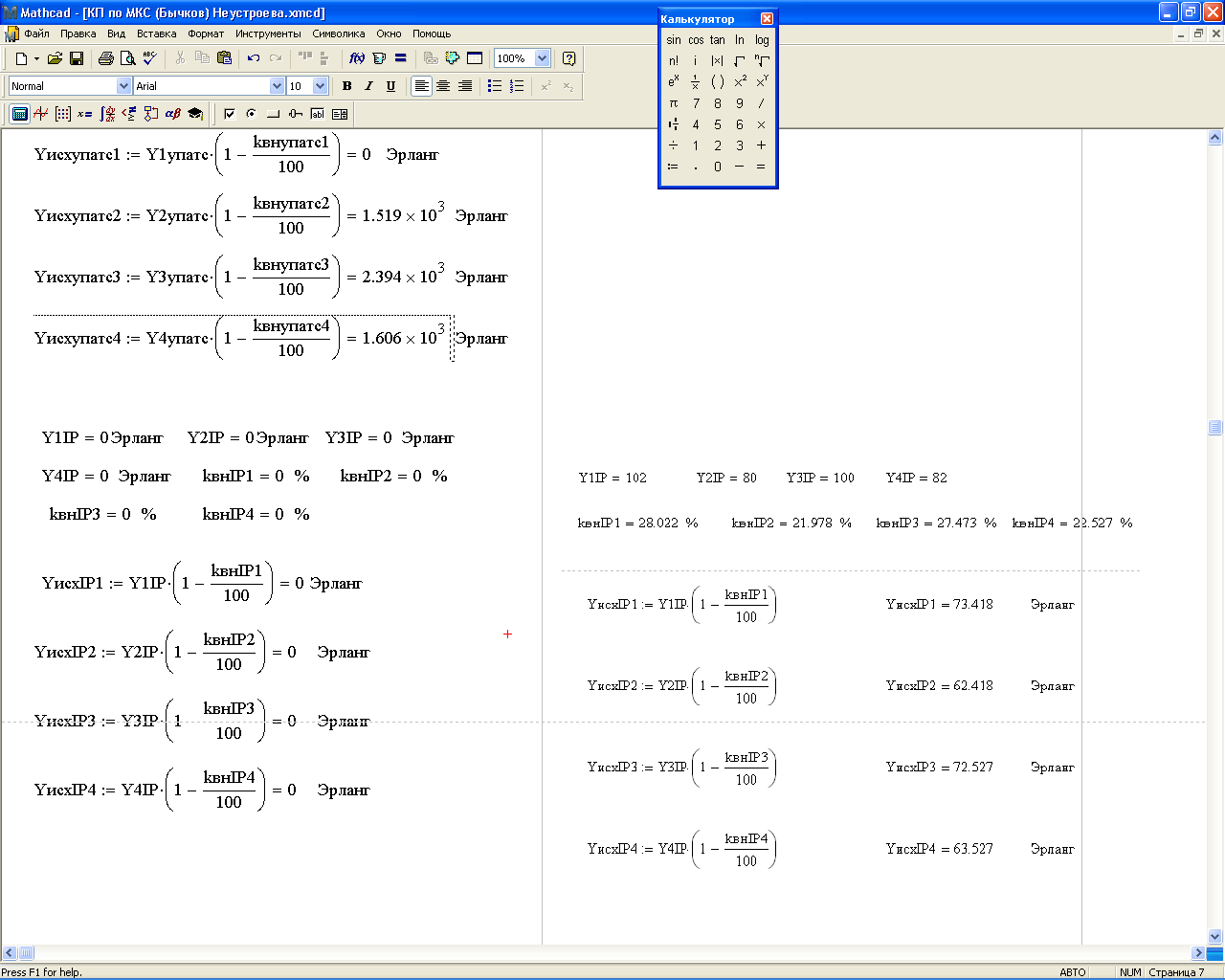
Task: Apply underline formatting
Action: click(390, 86)
